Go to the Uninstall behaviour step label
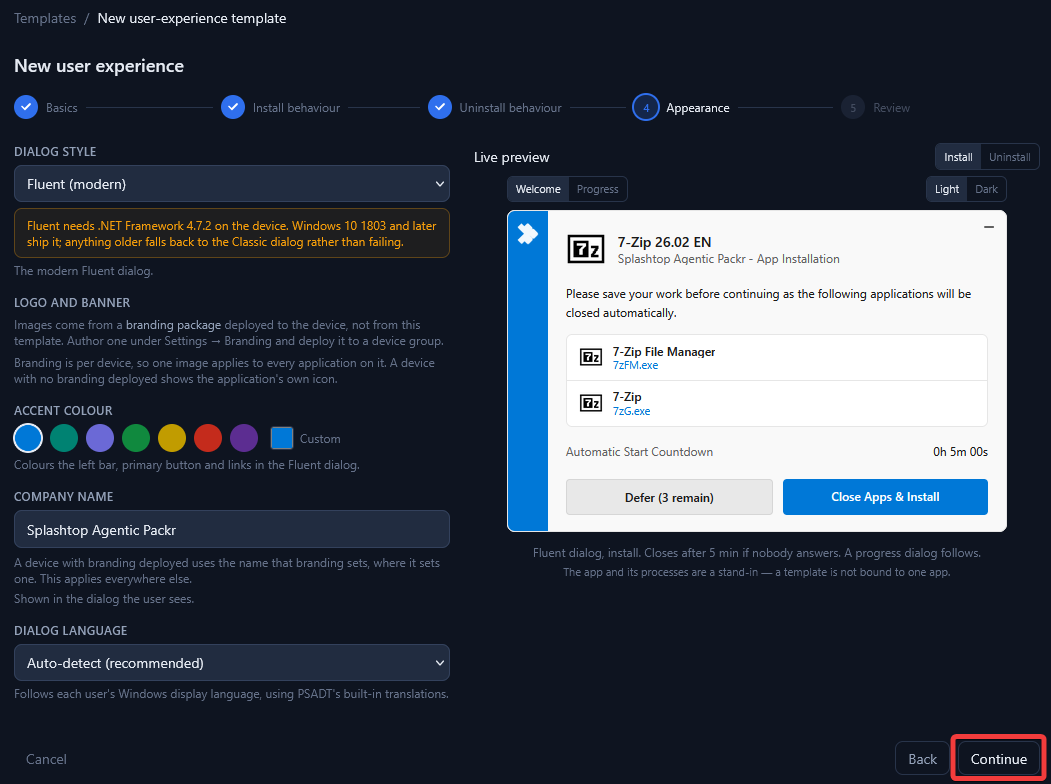Screen dimensions: 1051x784 pyautogui.click(x=510, y=108)
